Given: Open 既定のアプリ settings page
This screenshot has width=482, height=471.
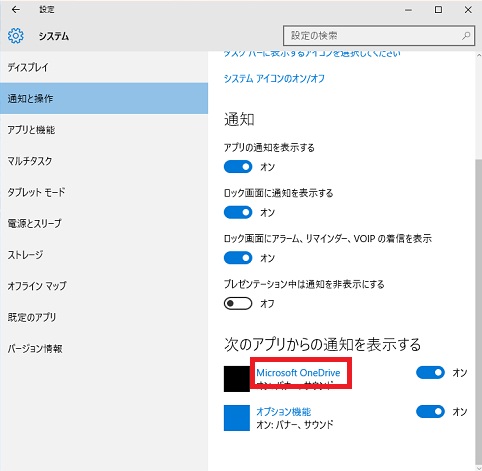Looking at the screenshot, I should 104,317.
